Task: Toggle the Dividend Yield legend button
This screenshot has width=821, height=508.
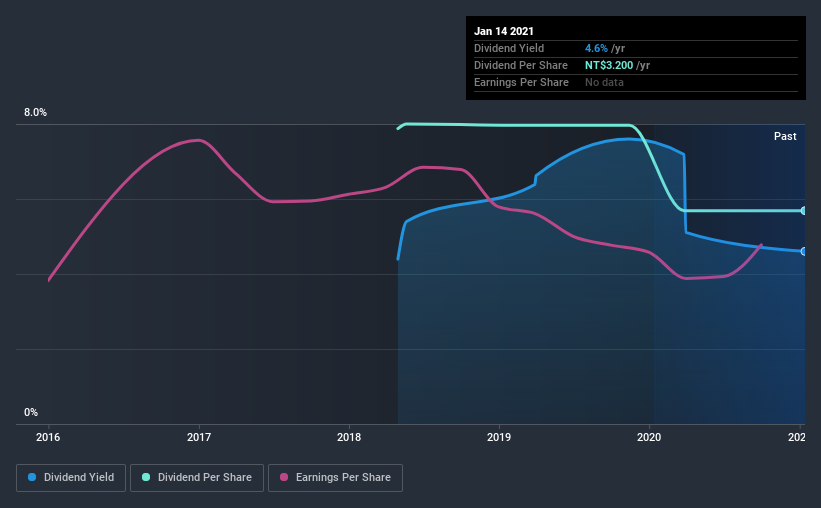Action: point(71,478)
